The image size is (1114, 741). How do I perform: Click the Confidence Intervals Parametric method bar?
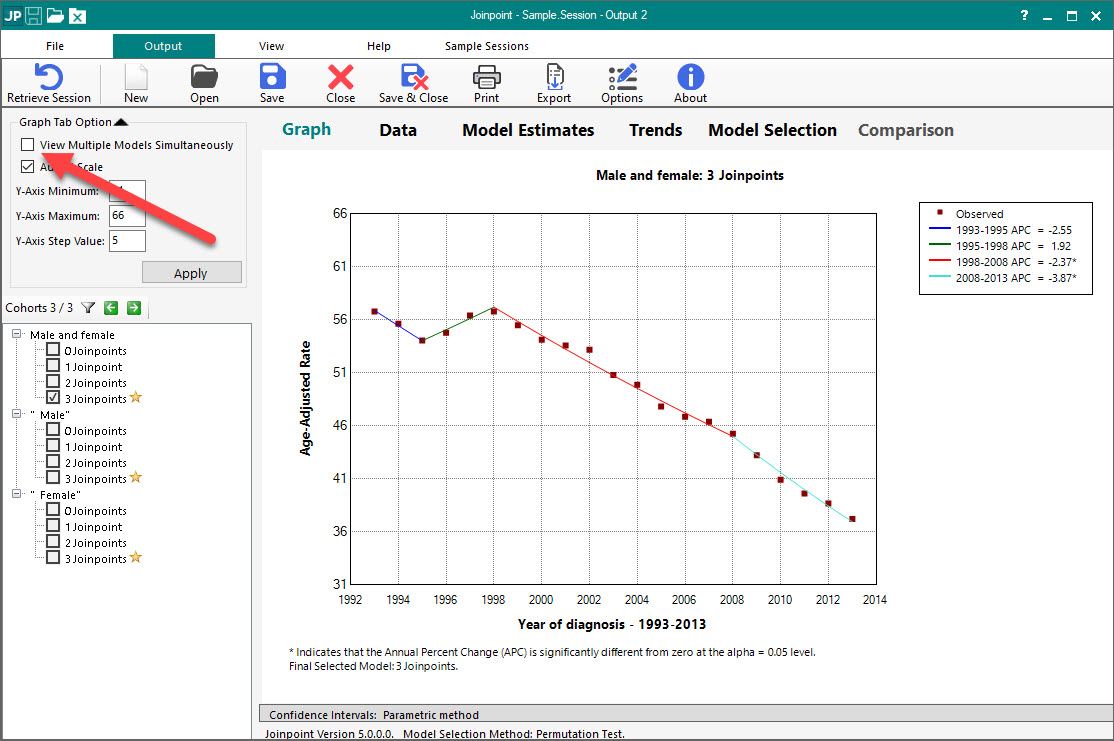point(686,715)
